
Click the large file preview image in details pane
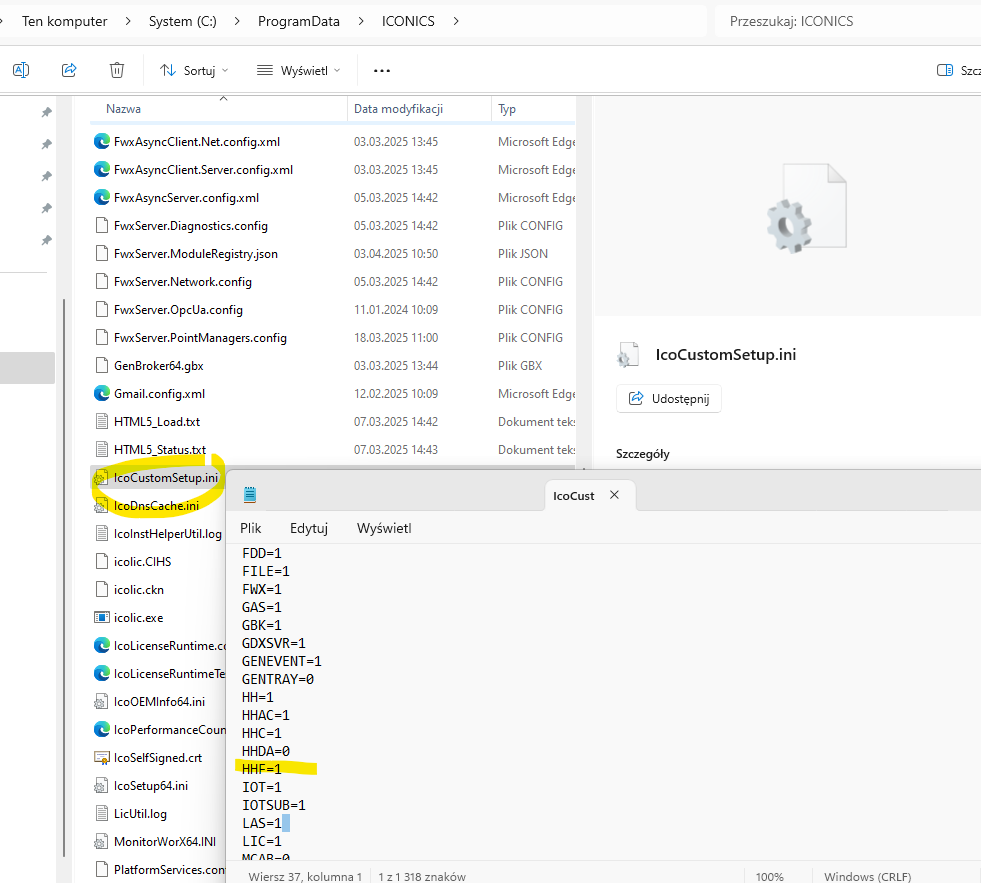click(x=806, y=208)
